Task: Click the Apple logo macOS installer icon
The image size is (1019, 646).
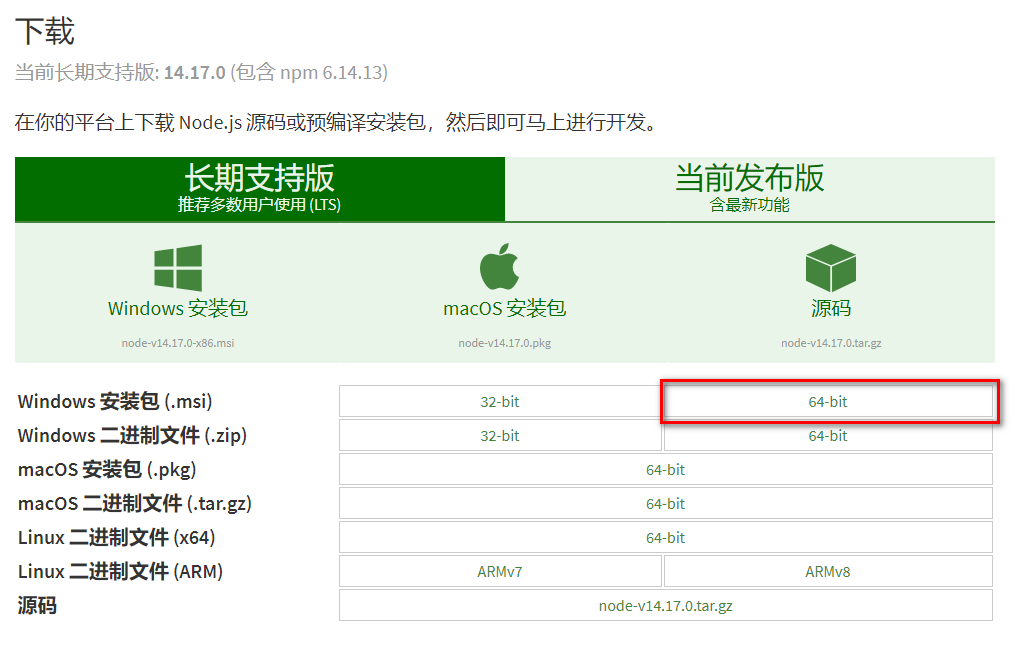Action: point(500,266)
